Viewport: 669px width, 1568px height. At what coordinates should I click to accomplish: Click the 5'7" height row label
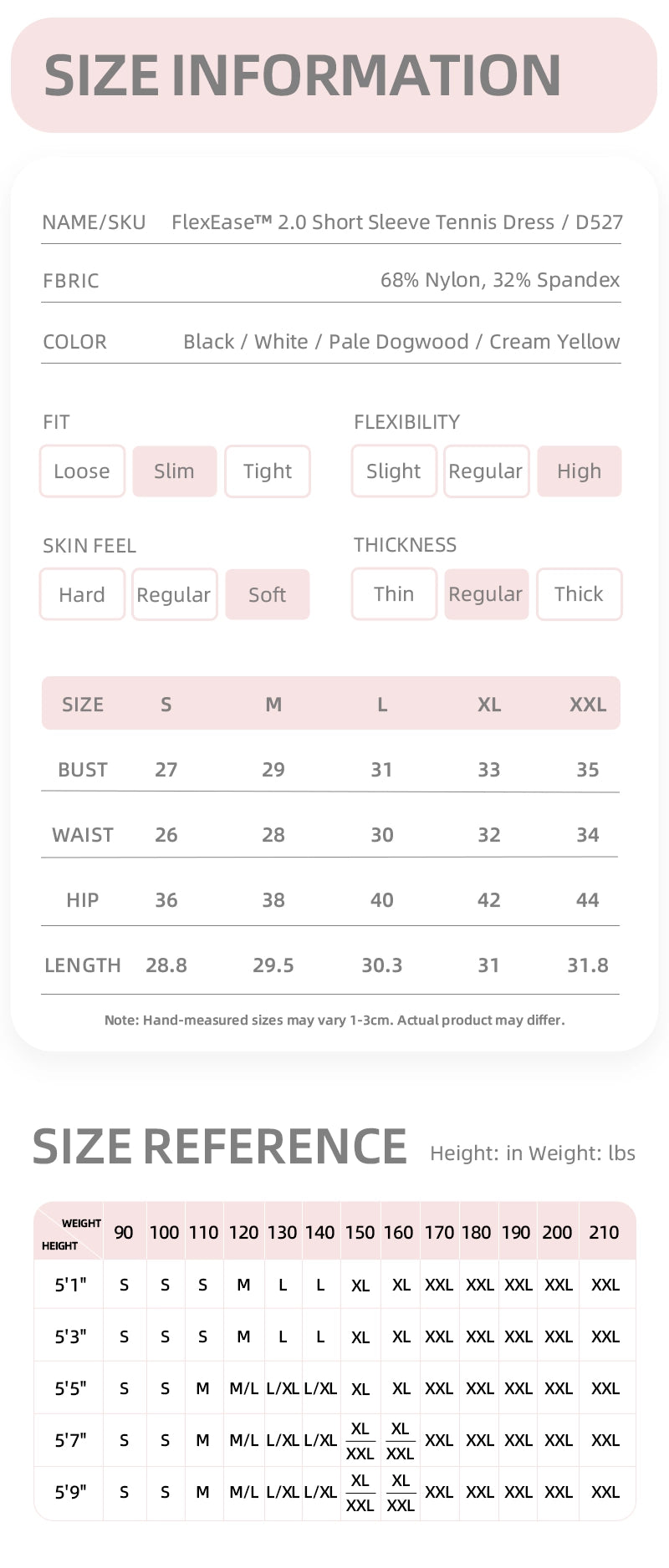coord(70,1440)
